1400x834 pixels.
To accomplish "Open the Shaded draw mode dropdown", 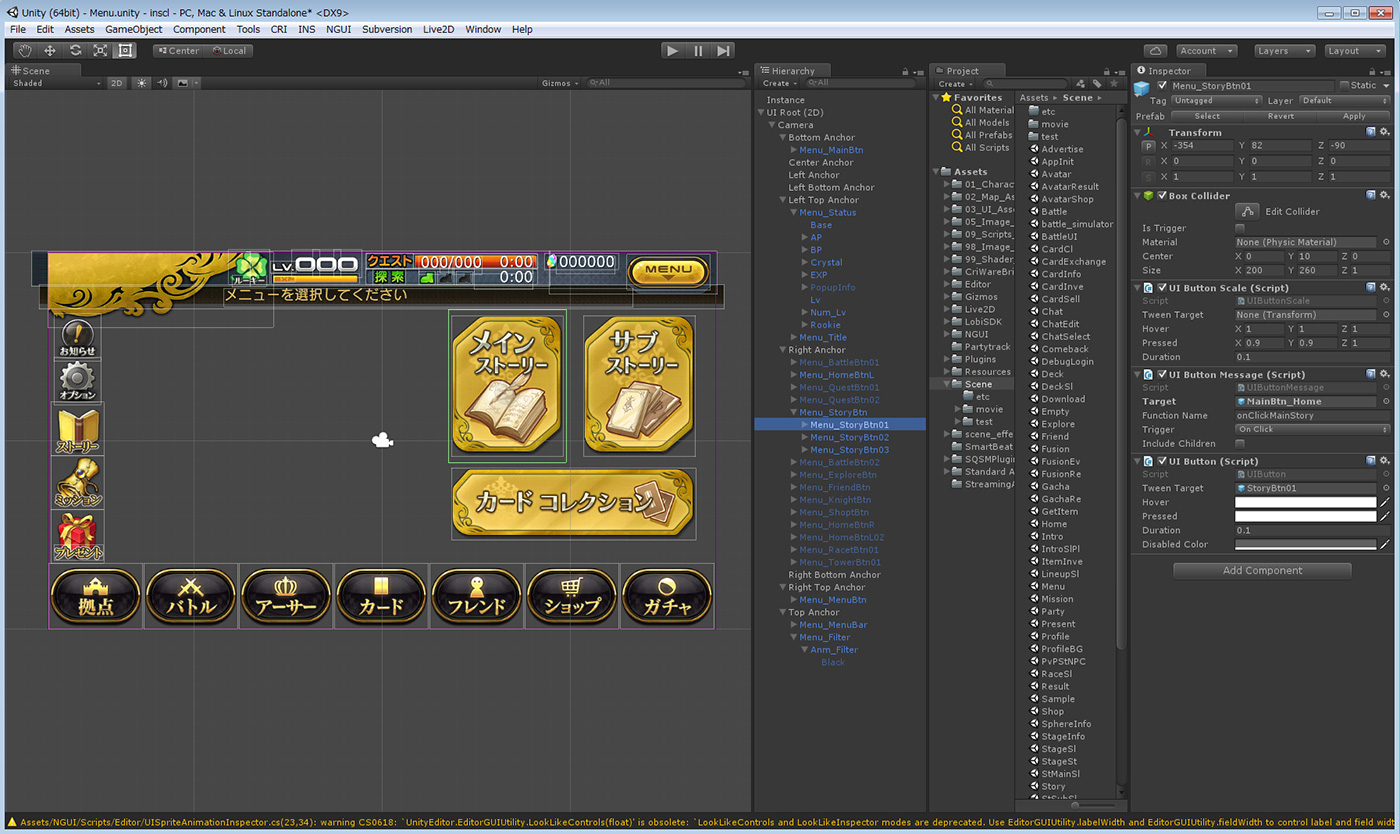I will (x=56, y=83).
